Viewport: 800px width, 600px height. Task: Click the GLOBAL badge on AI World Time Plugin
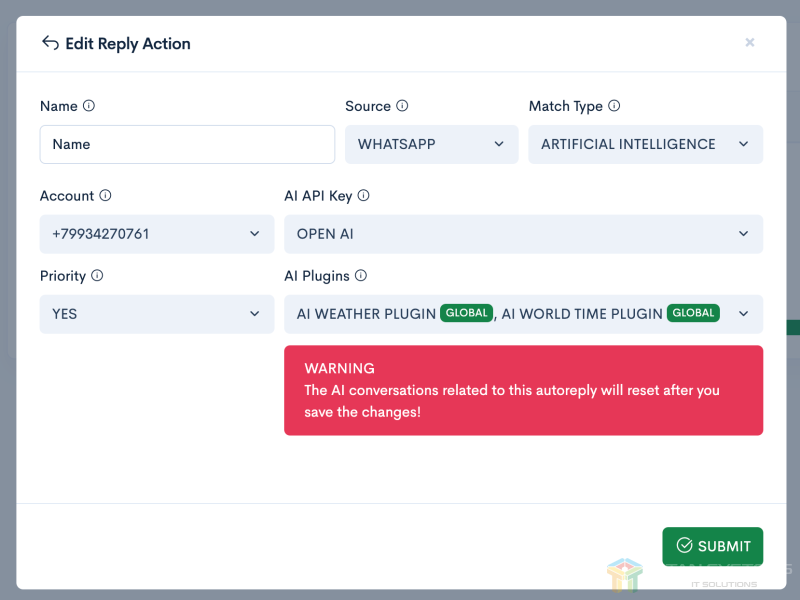coord(693,313)
